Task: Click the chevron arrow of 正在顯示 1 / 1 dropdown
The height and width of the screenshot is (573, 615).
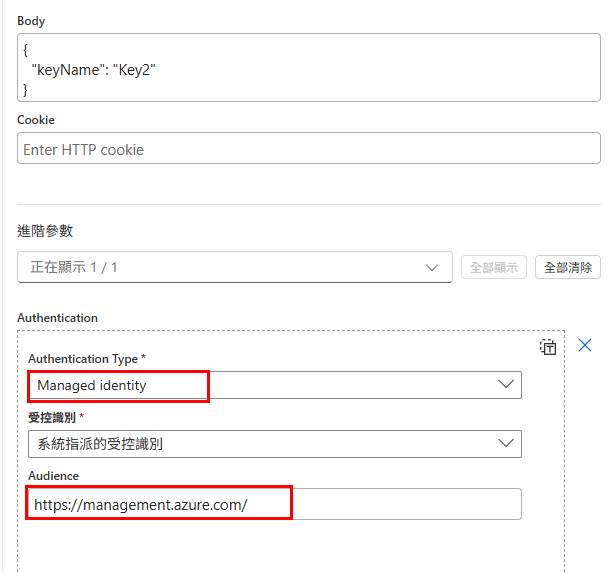Action: [x=432, y=267]
